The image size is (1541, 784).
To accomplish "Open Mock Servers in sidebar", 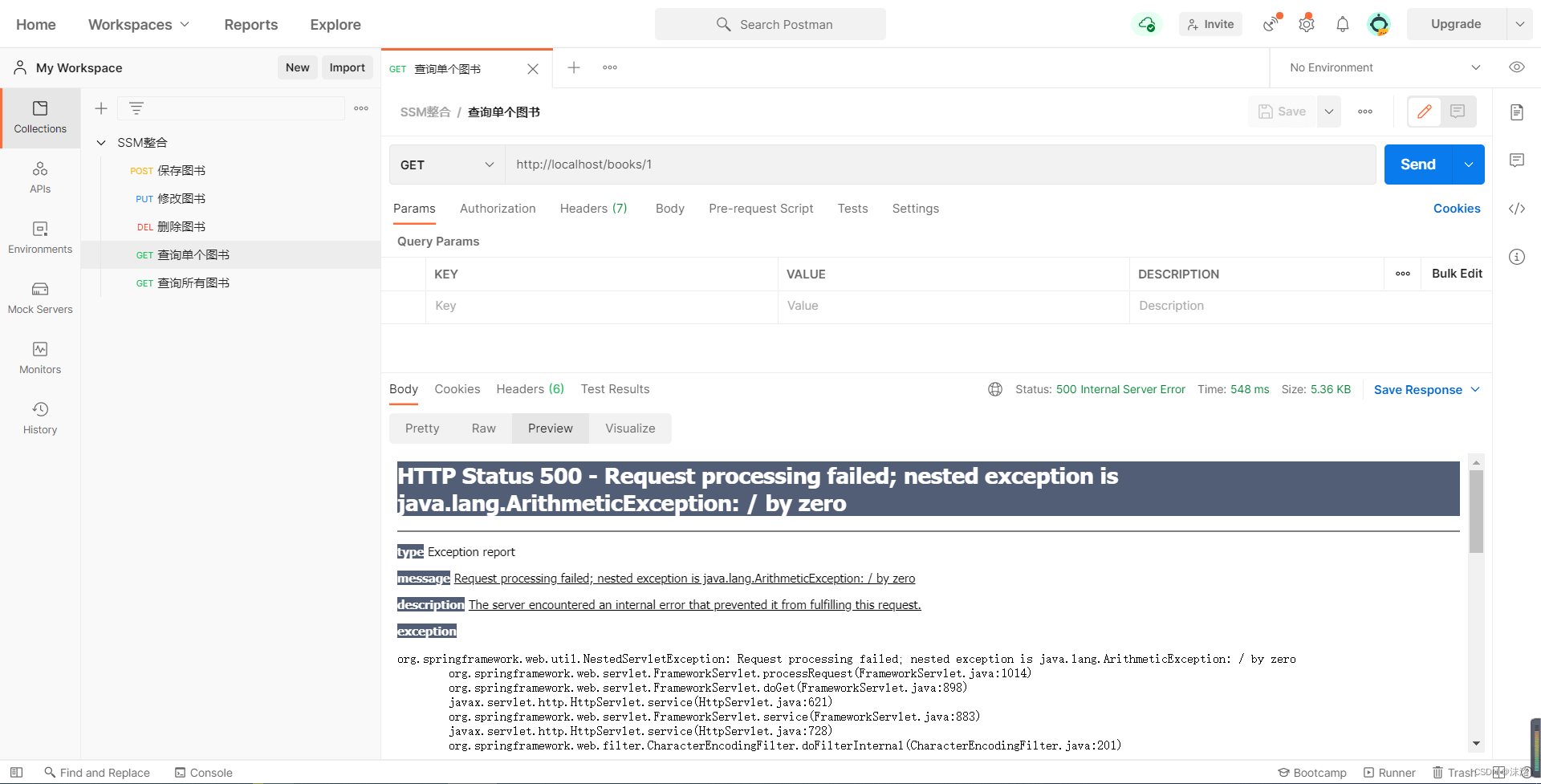I will click(x=40, y=298).
